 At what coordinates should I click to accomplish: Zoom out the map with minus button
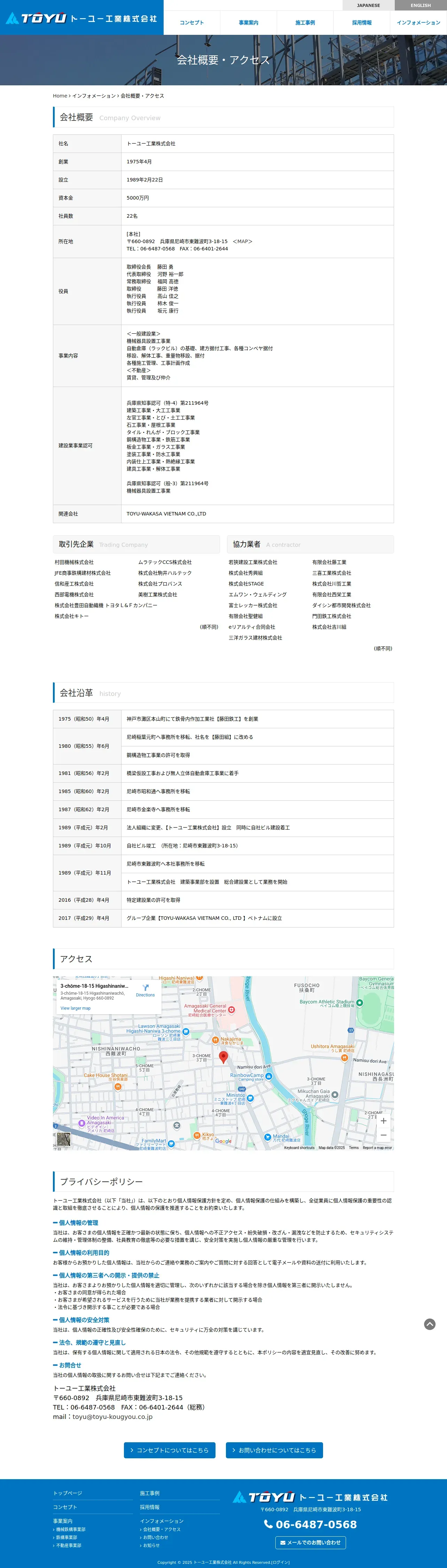coord(383,1135)
